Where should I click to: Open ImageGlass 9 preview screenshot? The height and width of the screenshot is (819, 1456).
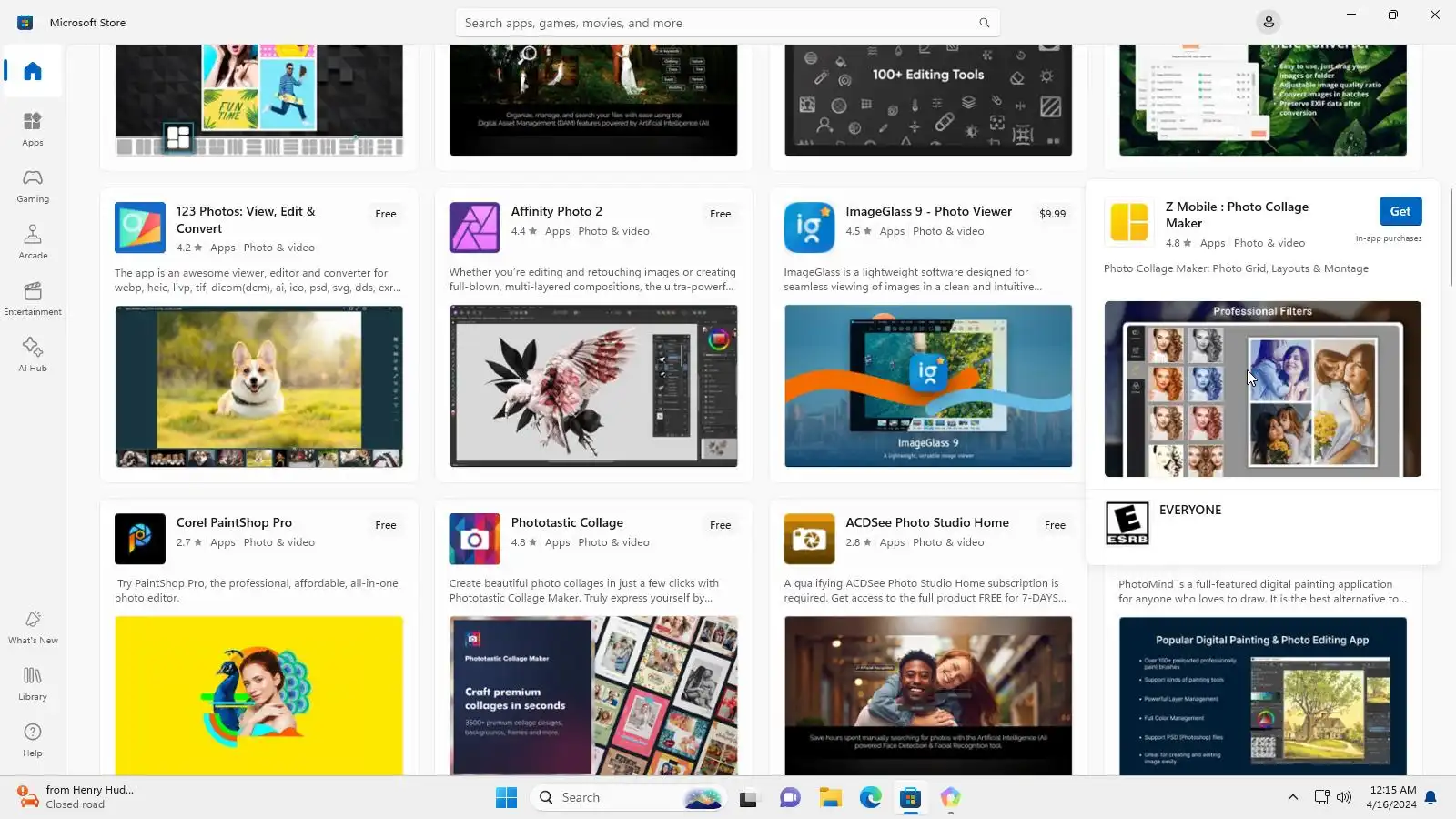click(x=928, y=386)
